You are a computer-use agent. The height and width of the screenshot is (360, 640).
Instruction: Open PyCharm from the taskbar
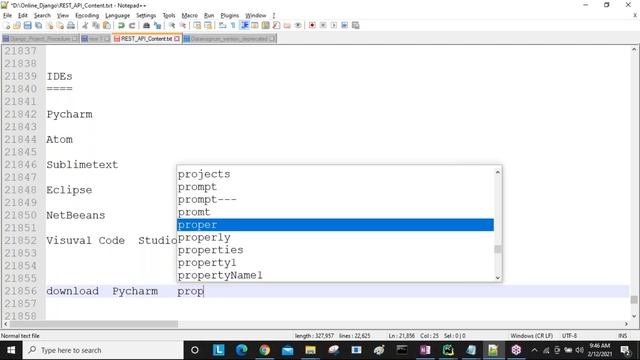[448, 350]
